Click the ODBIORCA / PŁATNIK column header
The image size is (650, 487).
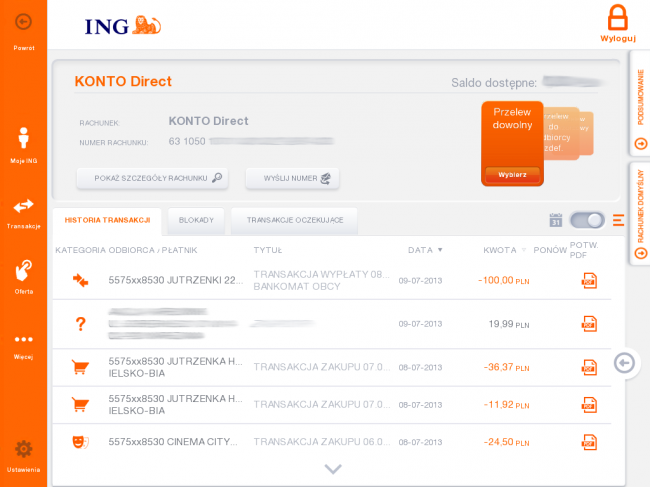pos(153,250)
